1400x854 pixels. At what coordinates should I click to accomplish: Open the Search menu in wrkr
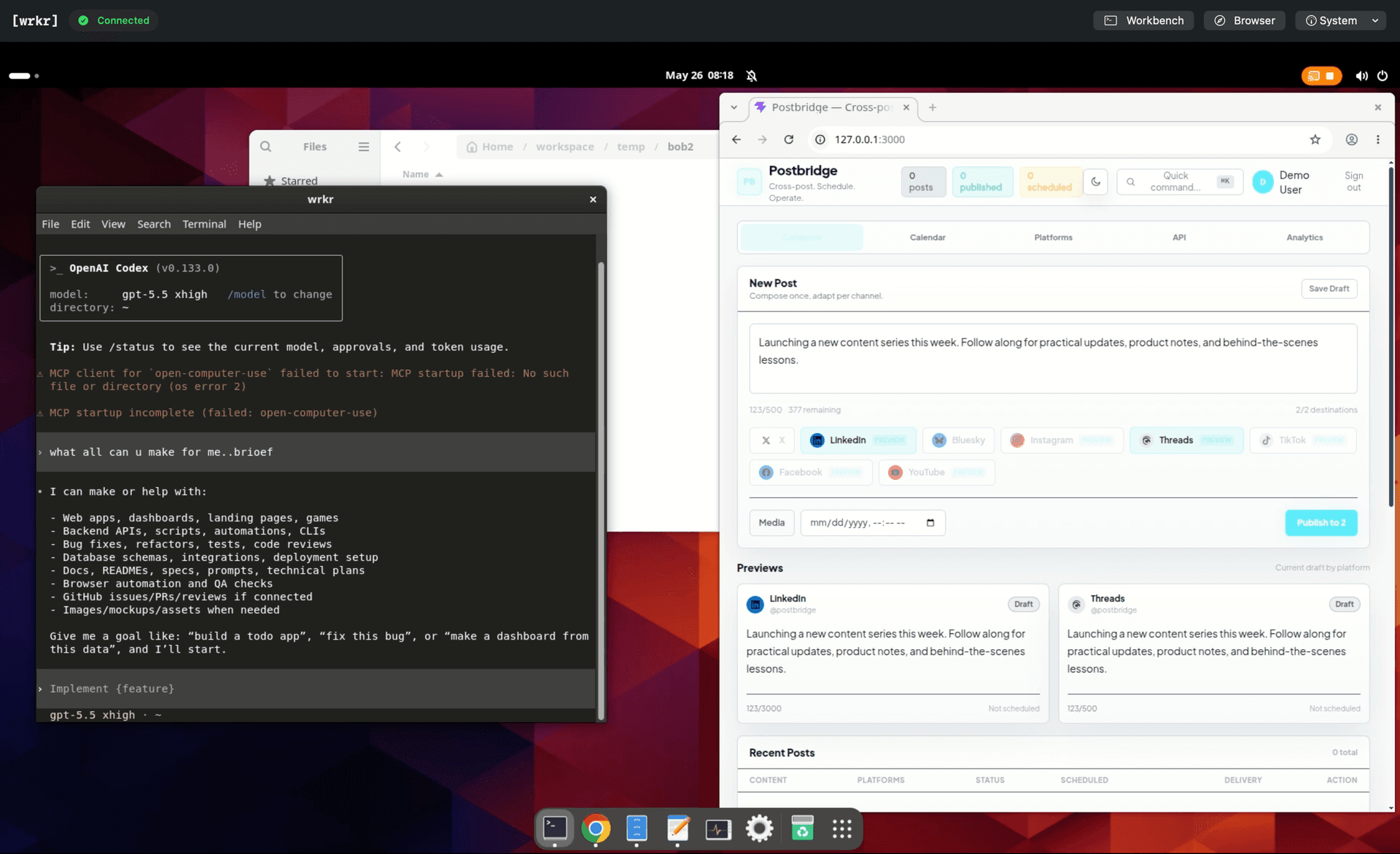pyautogui.click(x=154, y=225)
